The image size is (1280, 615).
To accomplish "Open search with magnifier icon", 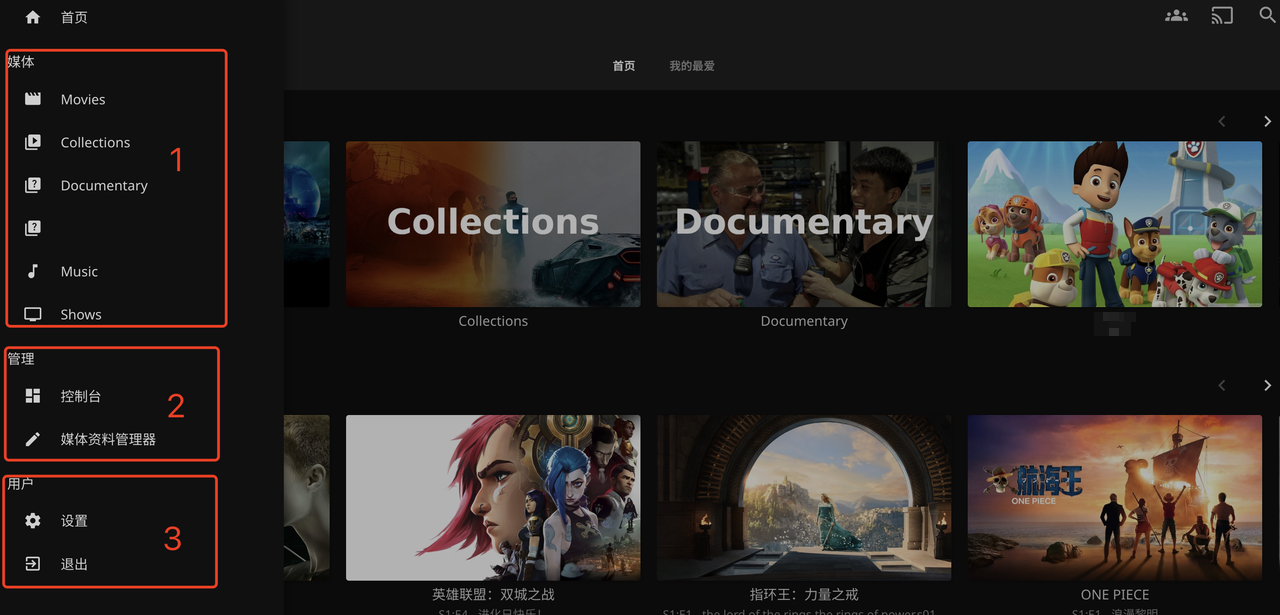I will [x=1267, y=16].
